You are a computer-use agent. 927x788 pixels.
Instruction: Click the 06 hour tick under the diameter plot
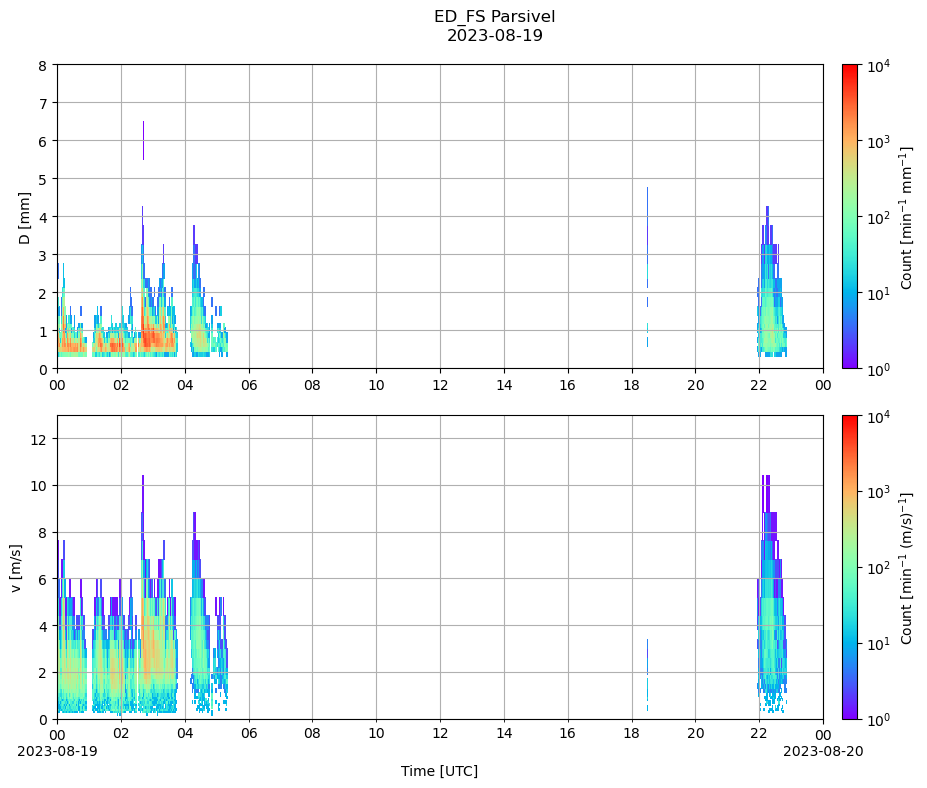pos(249,385)
